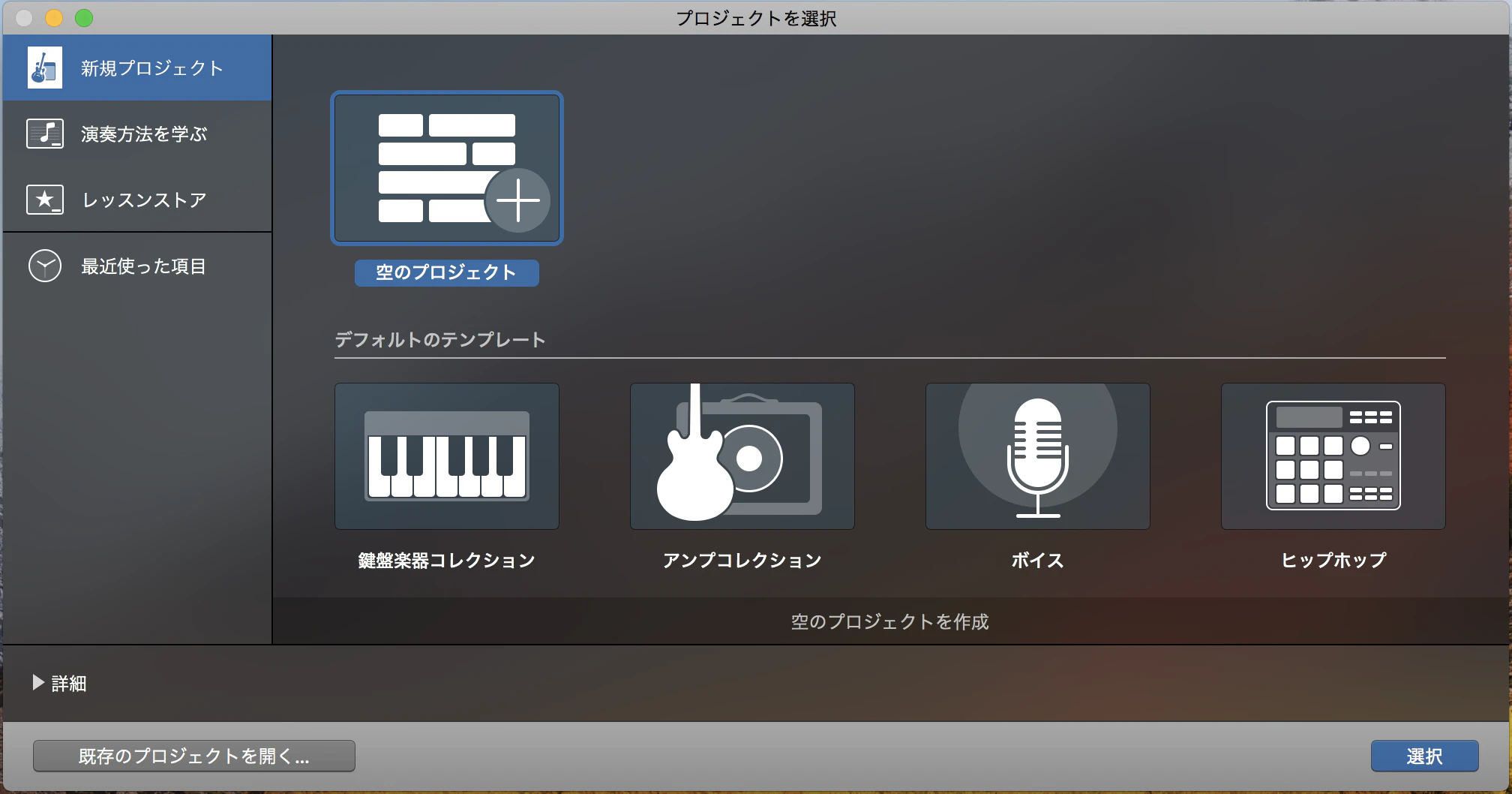This screenshot has height=794, width=1512.
Task: Select the 空のプロジェクト thumbnail
Action: [447, 168]
